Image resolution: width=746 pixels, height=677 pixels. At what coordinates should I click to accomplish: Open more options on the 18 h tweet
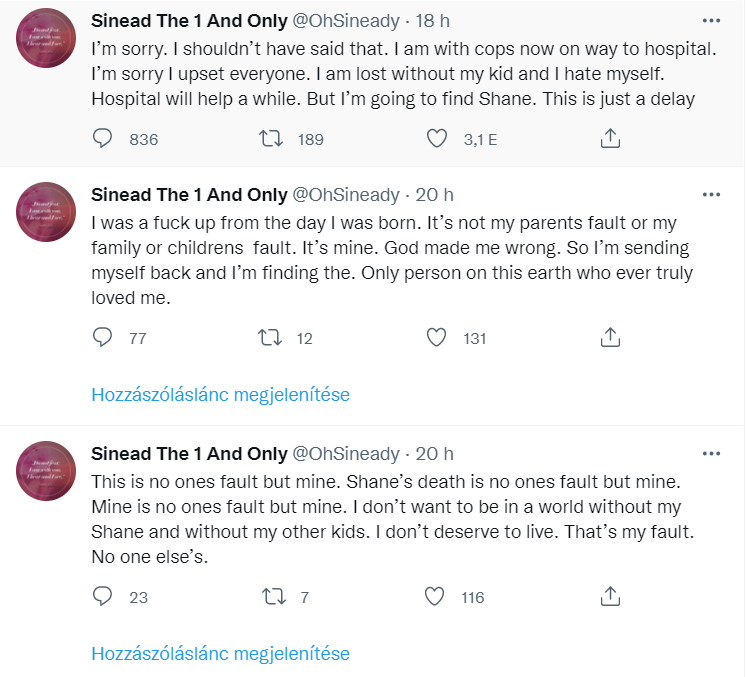pos(711,21)
